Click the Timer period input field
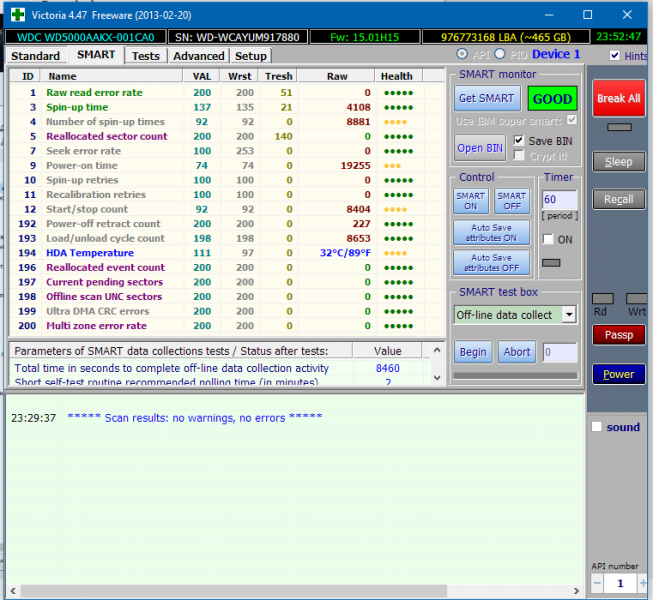The width and height of the screenshot is (653, 600). tap(559, 199)
